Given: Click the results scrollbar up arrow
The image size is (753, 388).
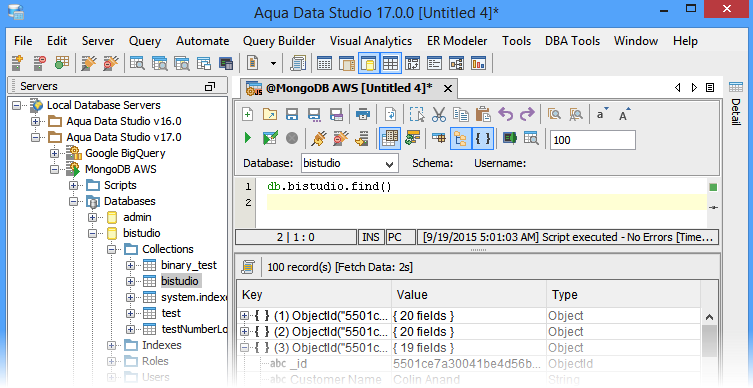Looking at the screenshot, I should (x=709, y=317).
